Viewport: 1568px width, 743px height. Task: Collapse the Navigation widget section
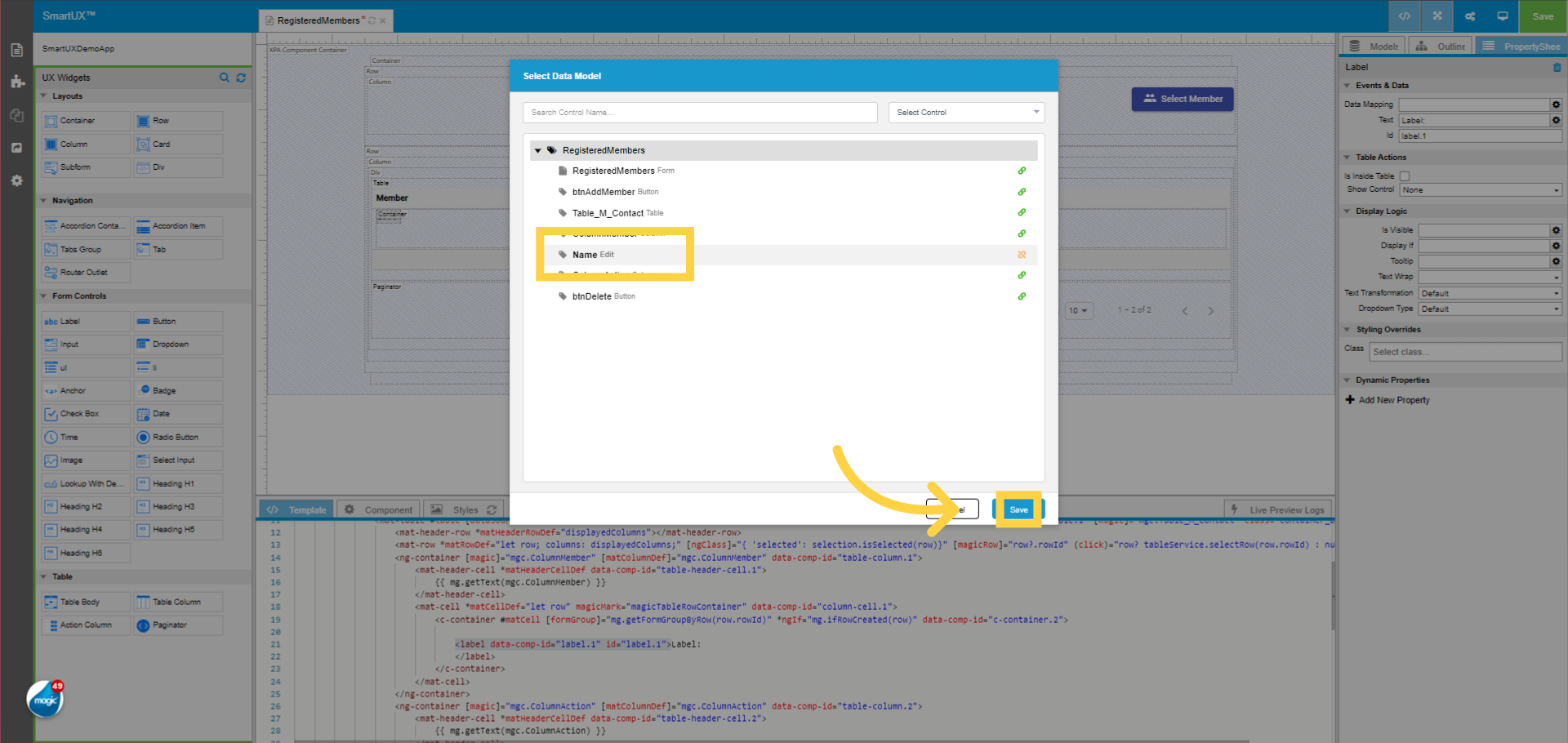(44, 201)
